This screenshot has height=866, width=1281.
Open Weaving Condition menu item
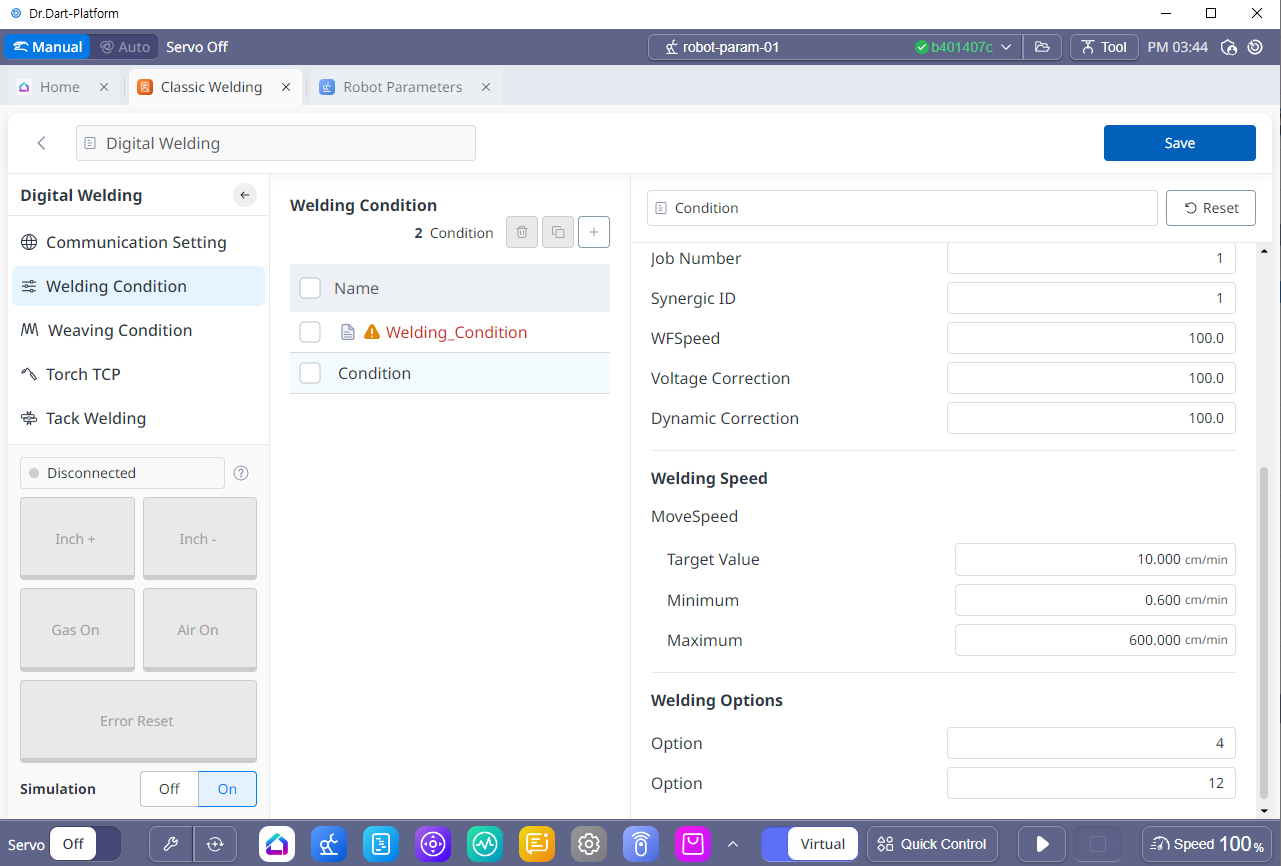pos(119,330)
